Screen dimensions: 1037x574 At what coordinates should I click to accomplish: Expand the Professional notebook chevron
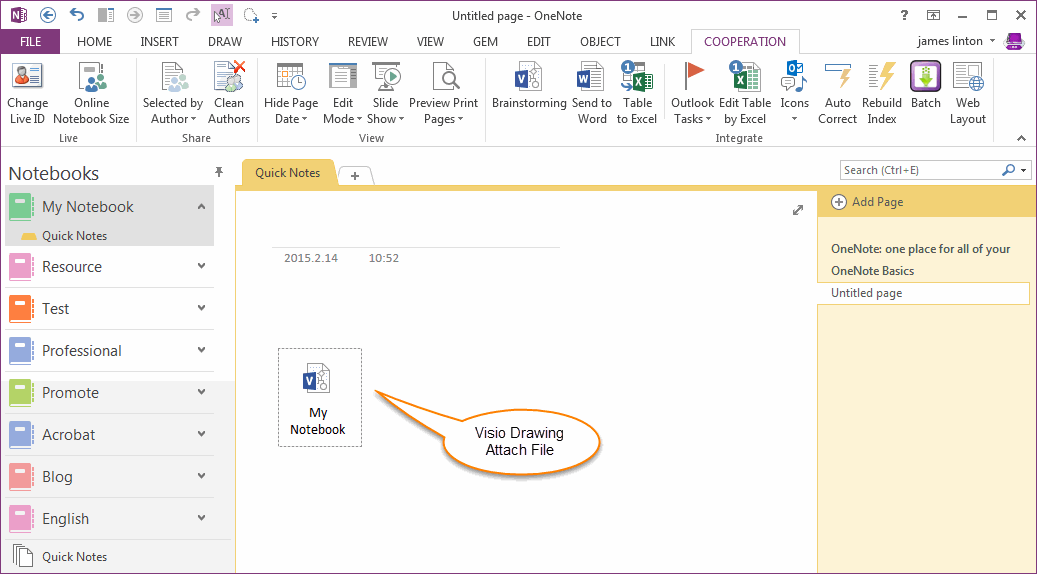[202, 350]
